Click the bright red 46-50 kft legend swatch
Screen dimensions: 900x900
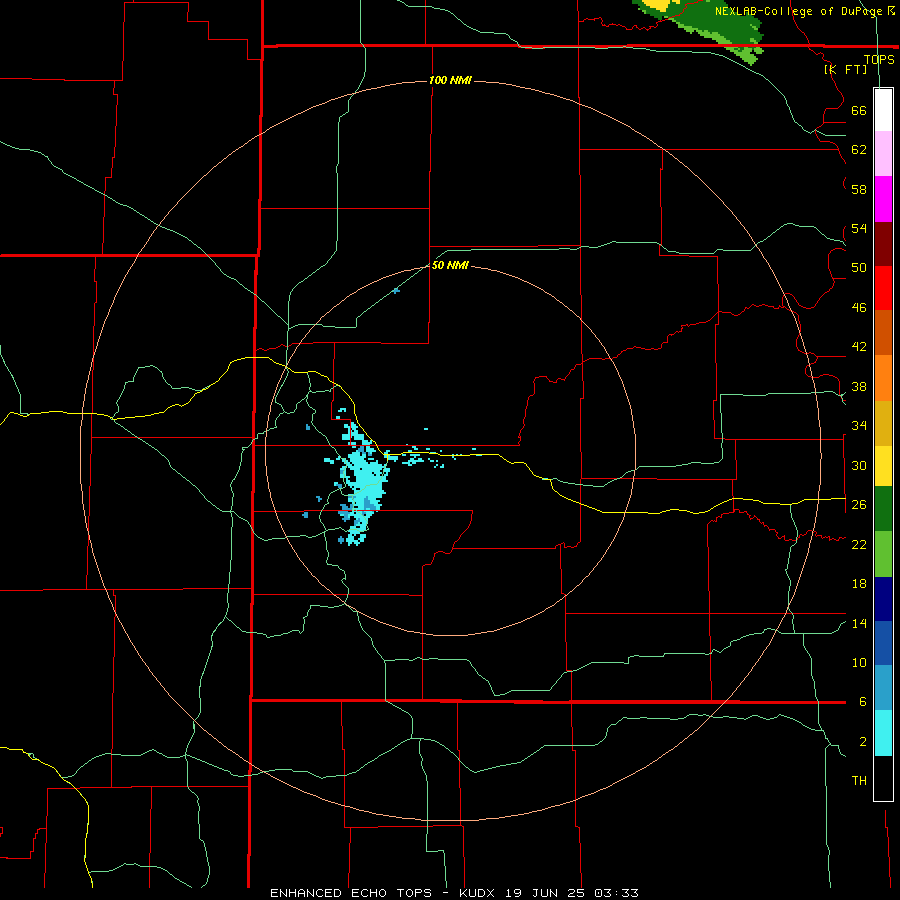[883, 288]
